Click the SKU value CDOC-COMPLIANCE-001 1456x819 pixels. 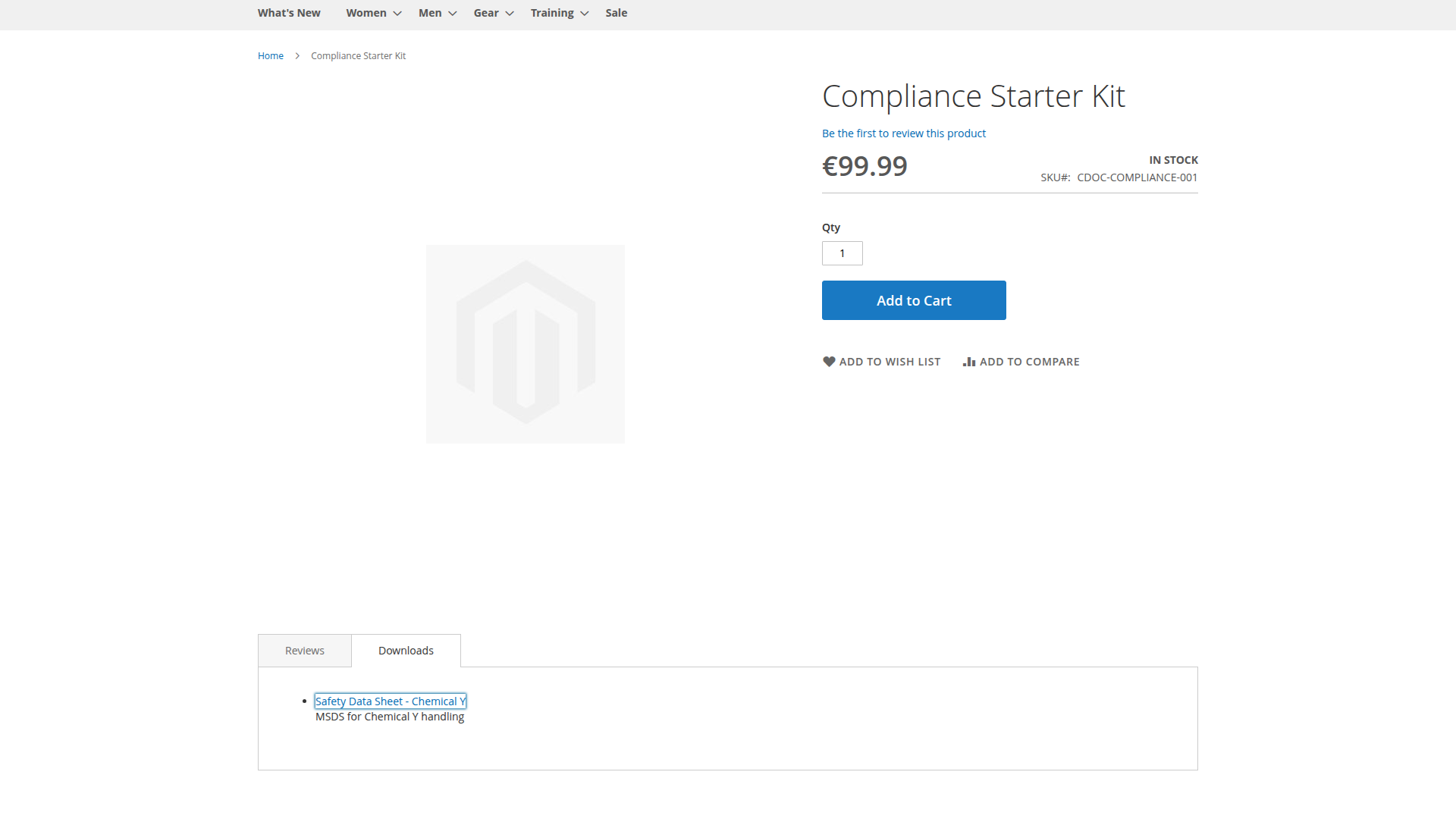[x=1137, y=177]
